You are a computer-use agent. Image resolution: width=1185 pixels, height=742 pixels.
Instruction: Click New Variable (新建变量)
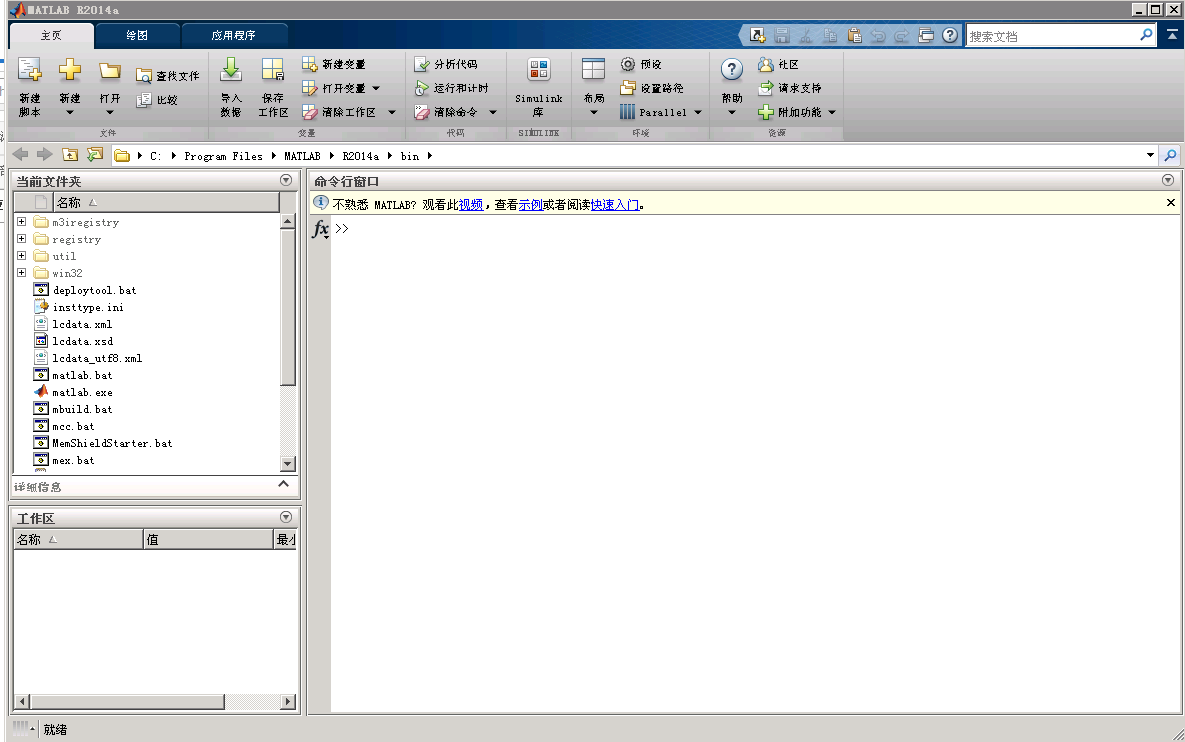[x=333, y=64]
